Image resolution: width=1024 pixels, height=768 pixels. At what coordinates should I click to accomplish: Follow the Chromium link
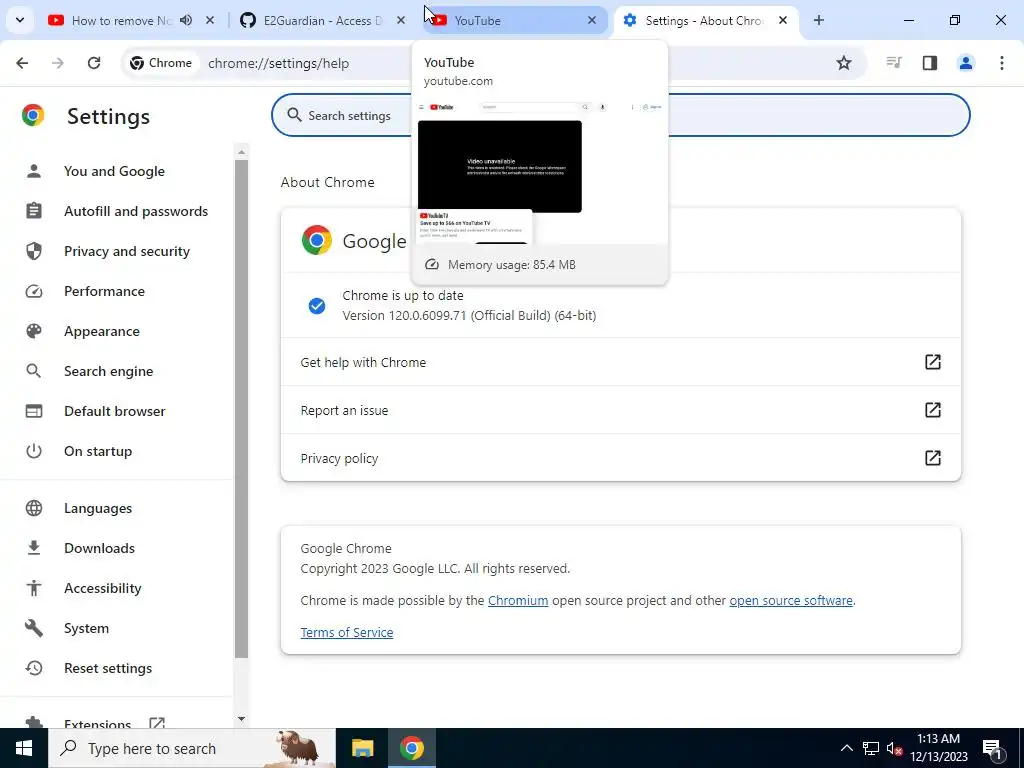518,600
